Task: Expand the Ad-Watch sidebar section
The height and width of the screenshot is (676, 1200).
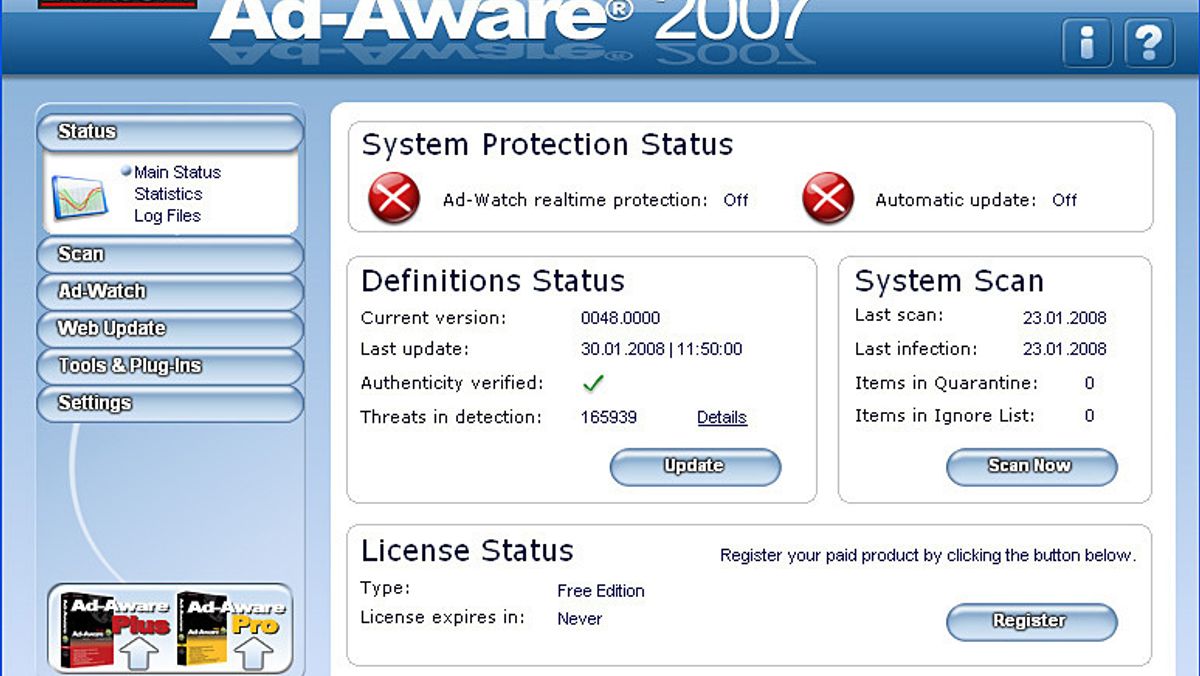Action: point(169,291)
